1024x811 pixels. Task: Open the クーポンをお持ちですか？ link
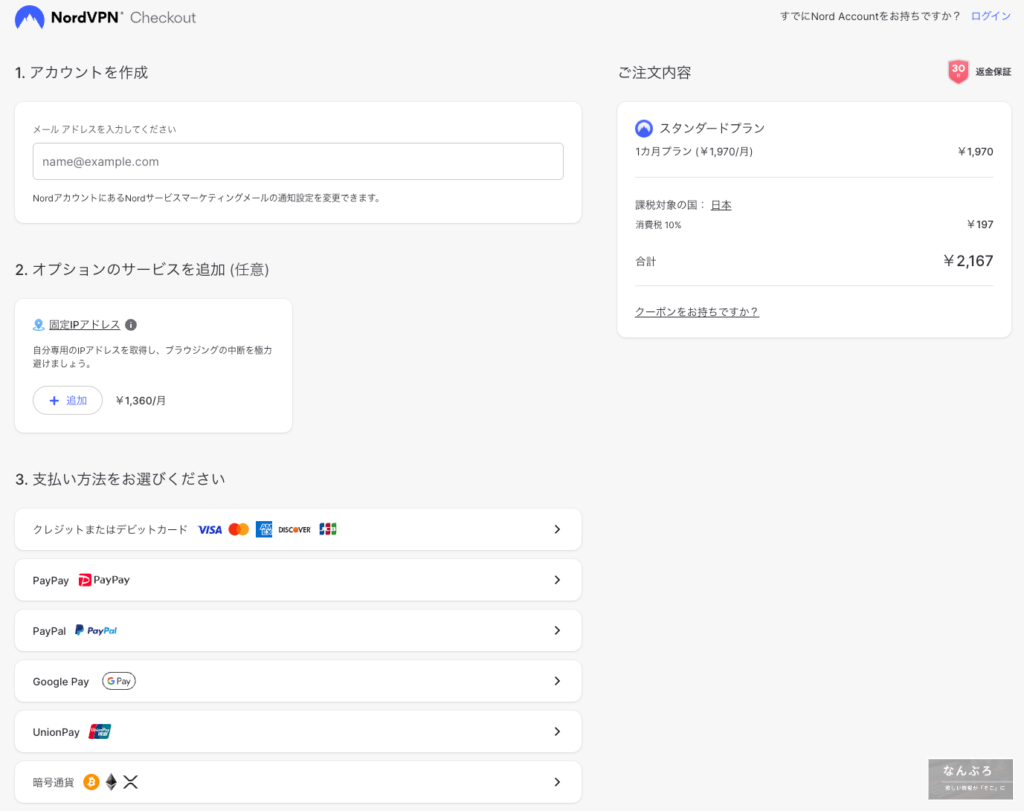click(696, 312)
